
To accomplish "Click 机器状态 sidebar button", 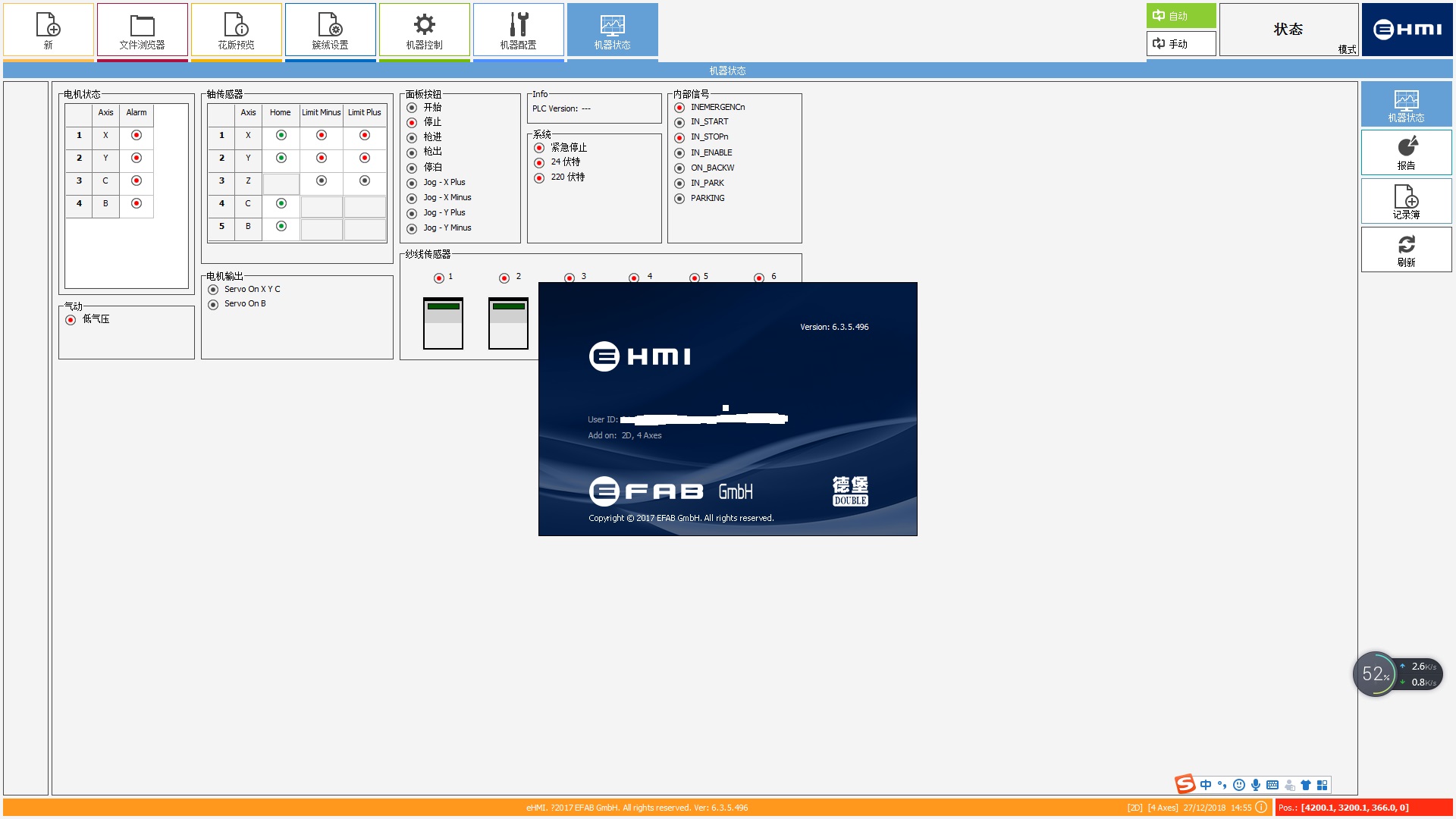I will pyautogui.click(x=1406, y=105).
